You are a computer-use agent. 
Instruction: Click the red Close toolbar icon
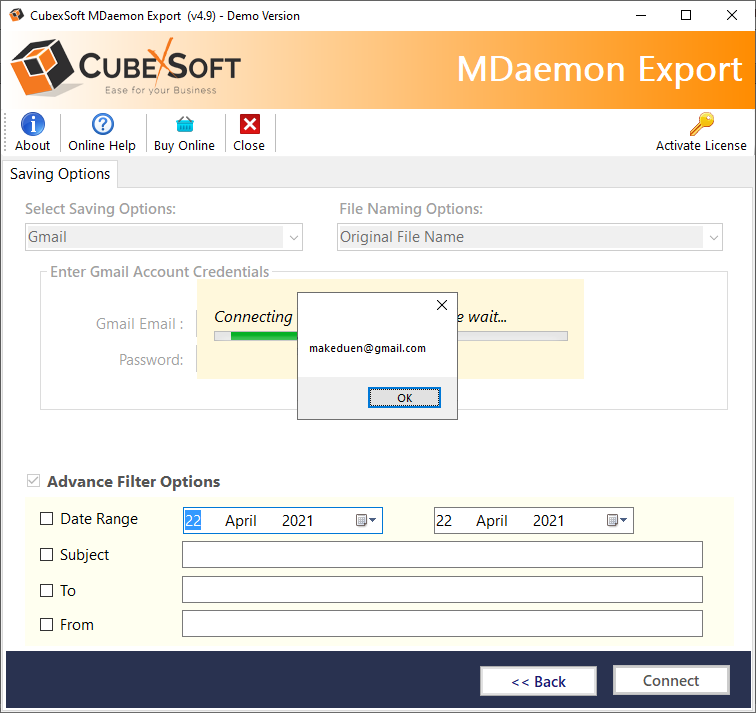pyautogui.click(x=249, y=124)
